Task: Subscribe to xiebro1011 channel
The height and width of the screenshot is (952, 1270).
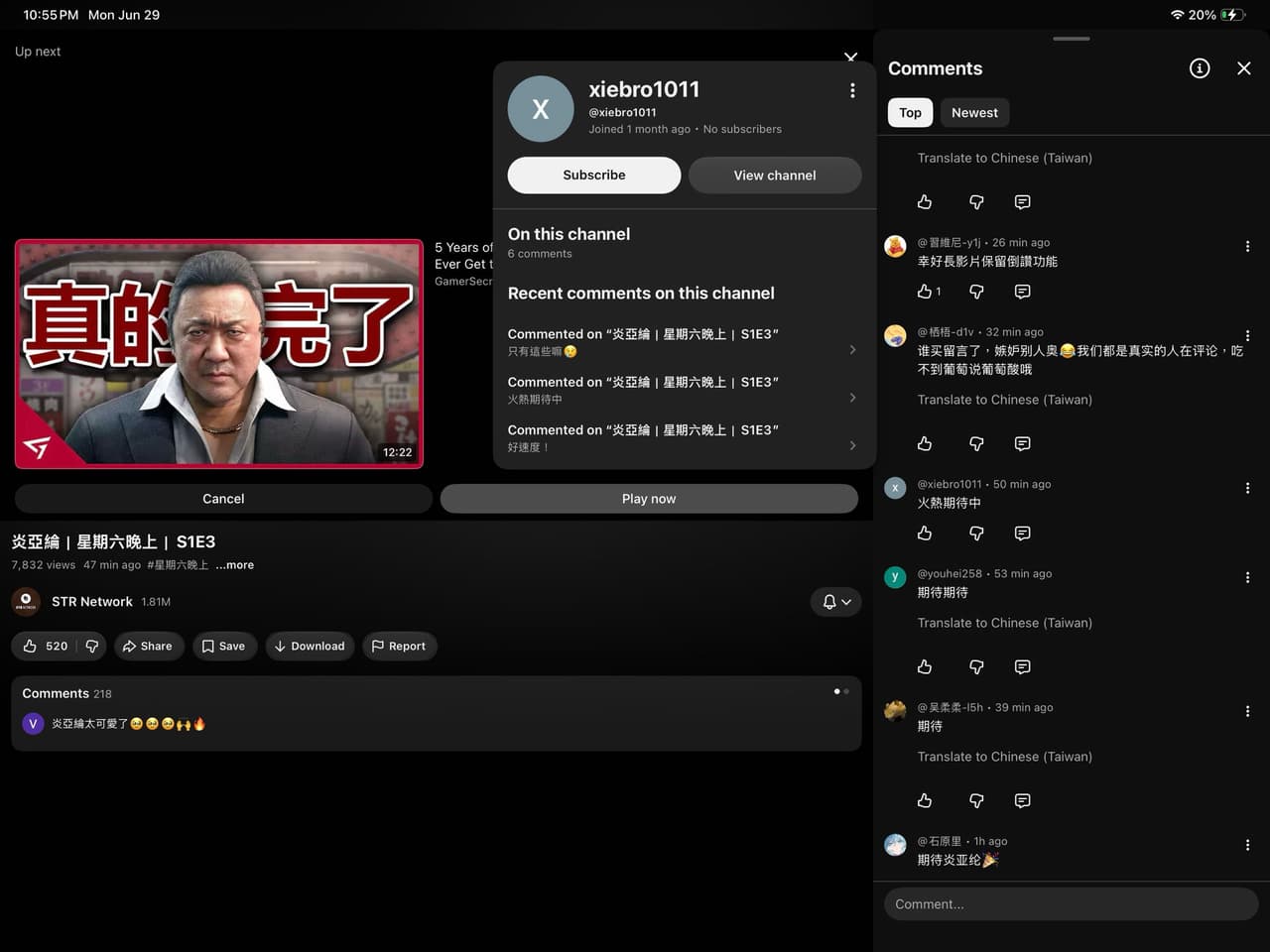Action: [x=594, y=176]
